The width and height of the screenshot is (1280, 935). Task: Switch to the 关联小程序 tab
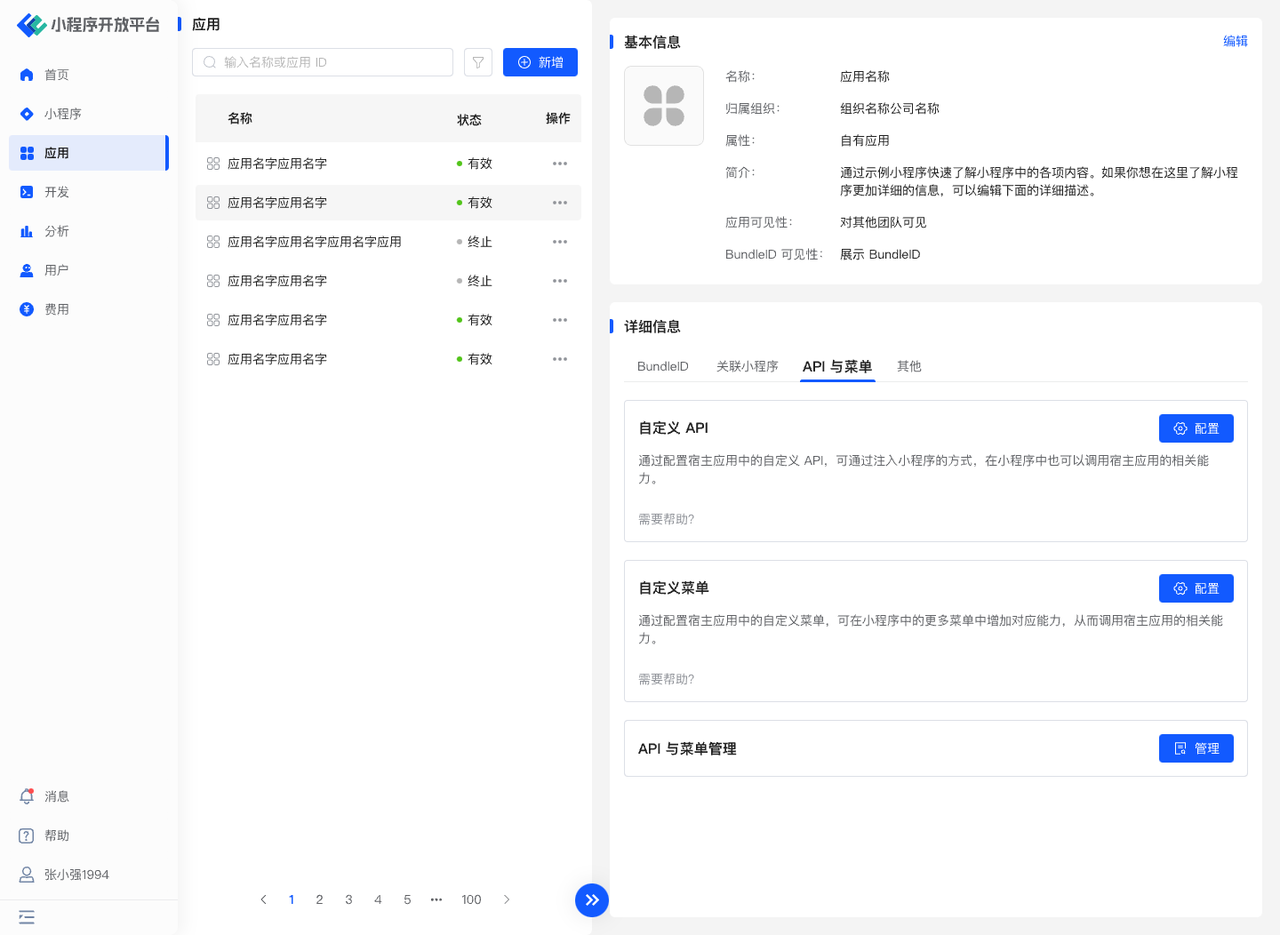(747, 366)
